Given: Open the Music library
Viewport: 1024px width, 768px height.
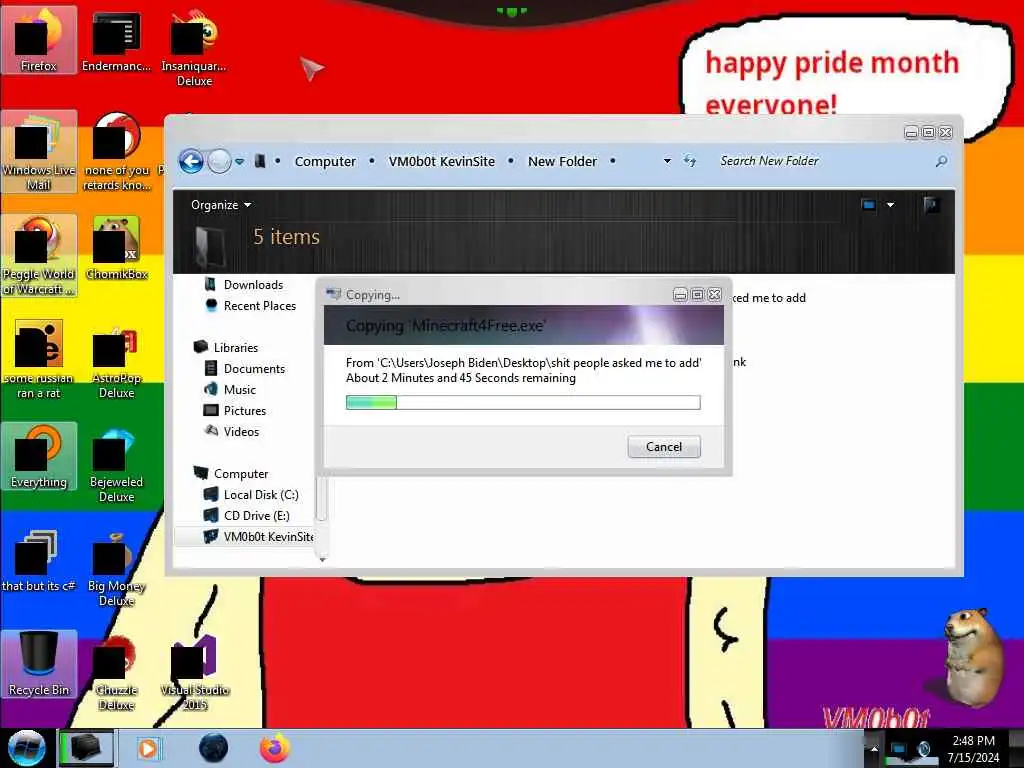Looking at the screenshot, I should click(x=230, y=389).
